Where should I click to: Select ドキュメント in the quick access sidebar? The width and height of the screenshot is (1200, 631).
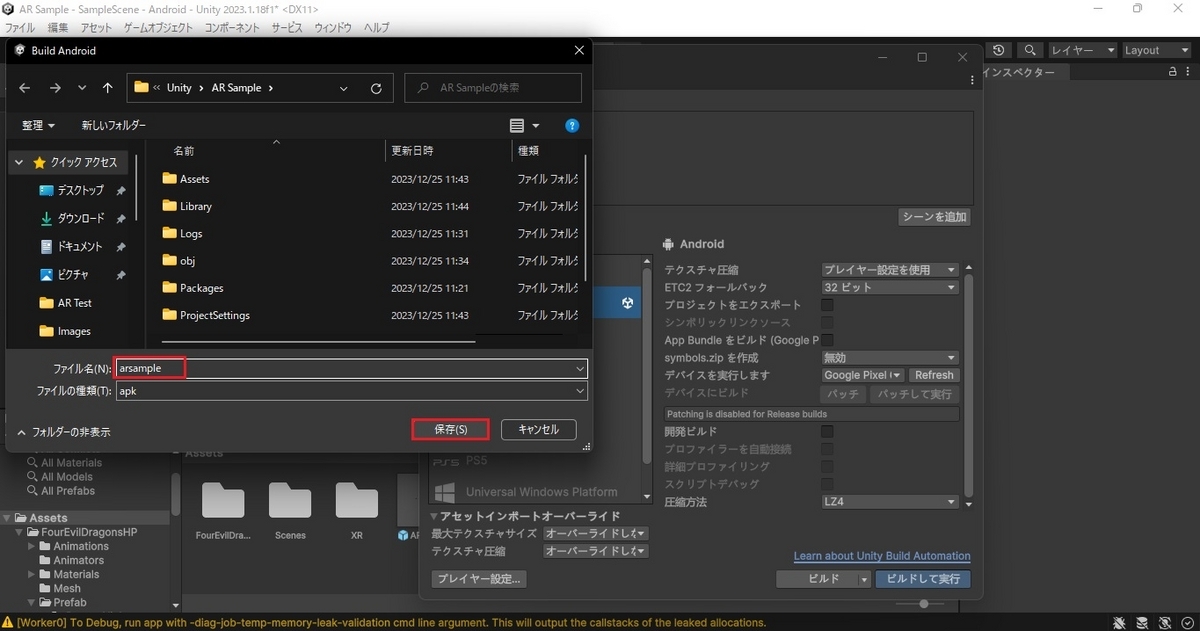coord(80,246)
